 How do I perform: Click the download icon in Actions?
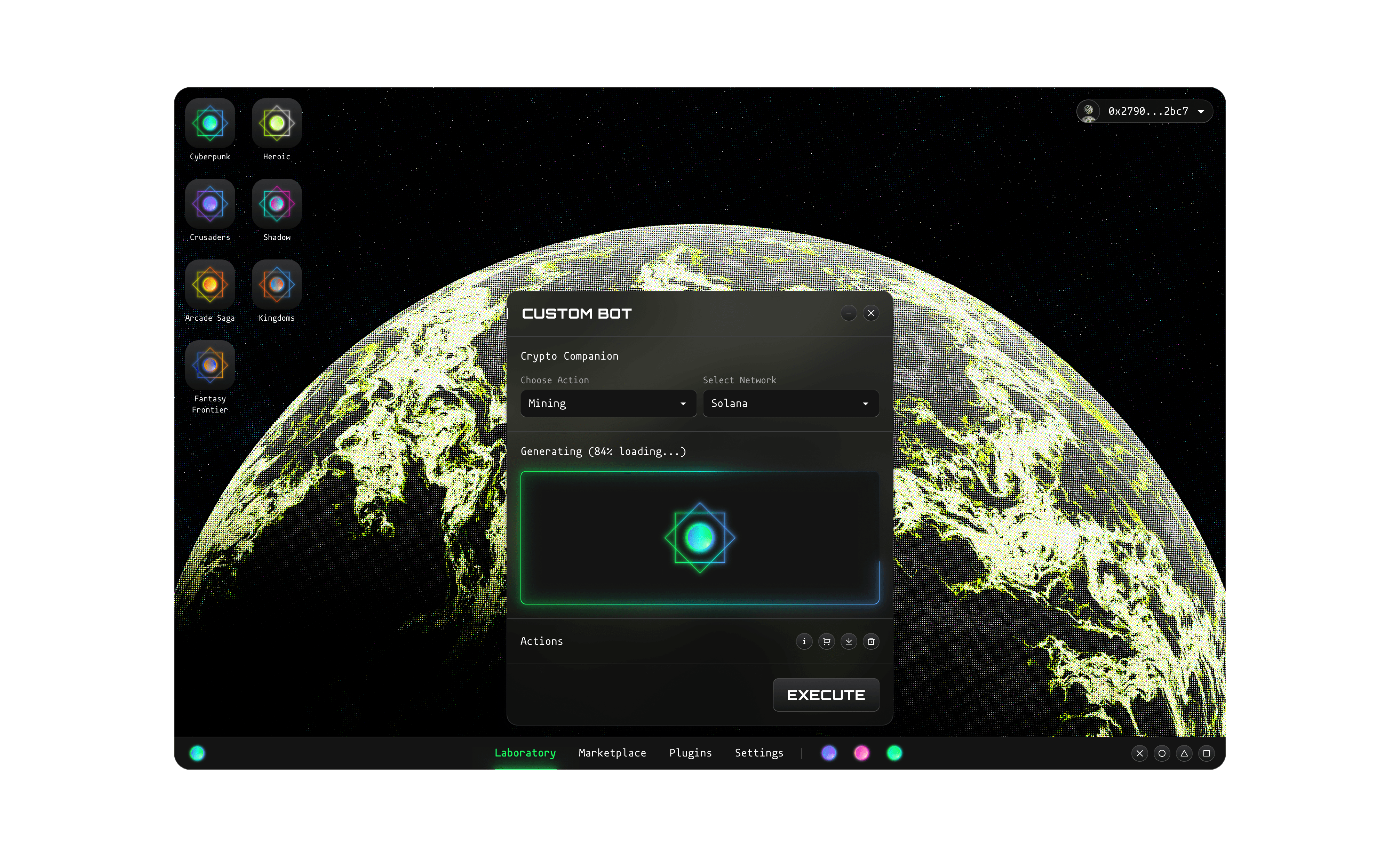tap(848, 641)
